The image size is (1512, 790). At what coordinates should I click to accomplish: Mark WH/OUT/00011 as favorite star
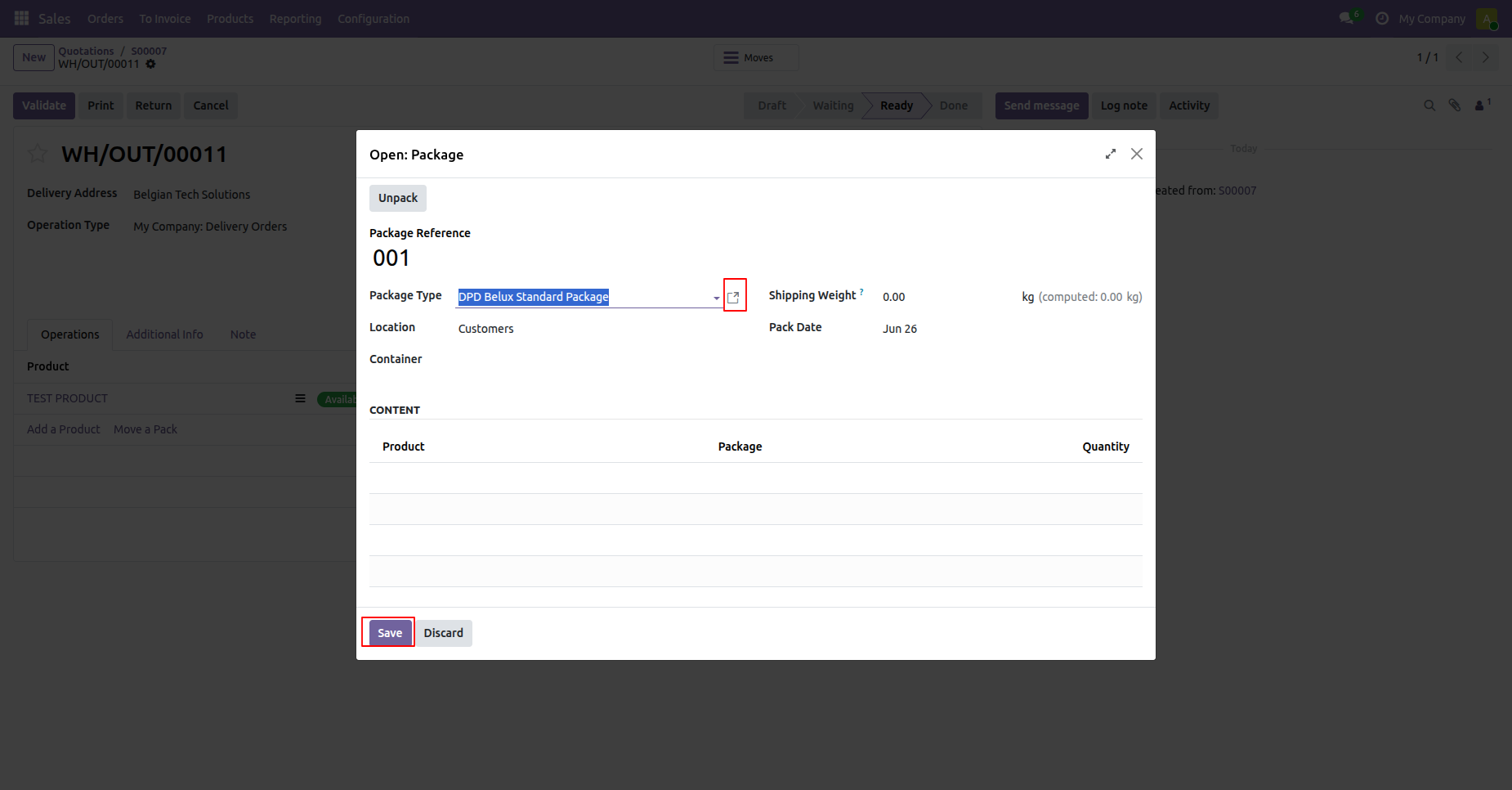point(38,154)
